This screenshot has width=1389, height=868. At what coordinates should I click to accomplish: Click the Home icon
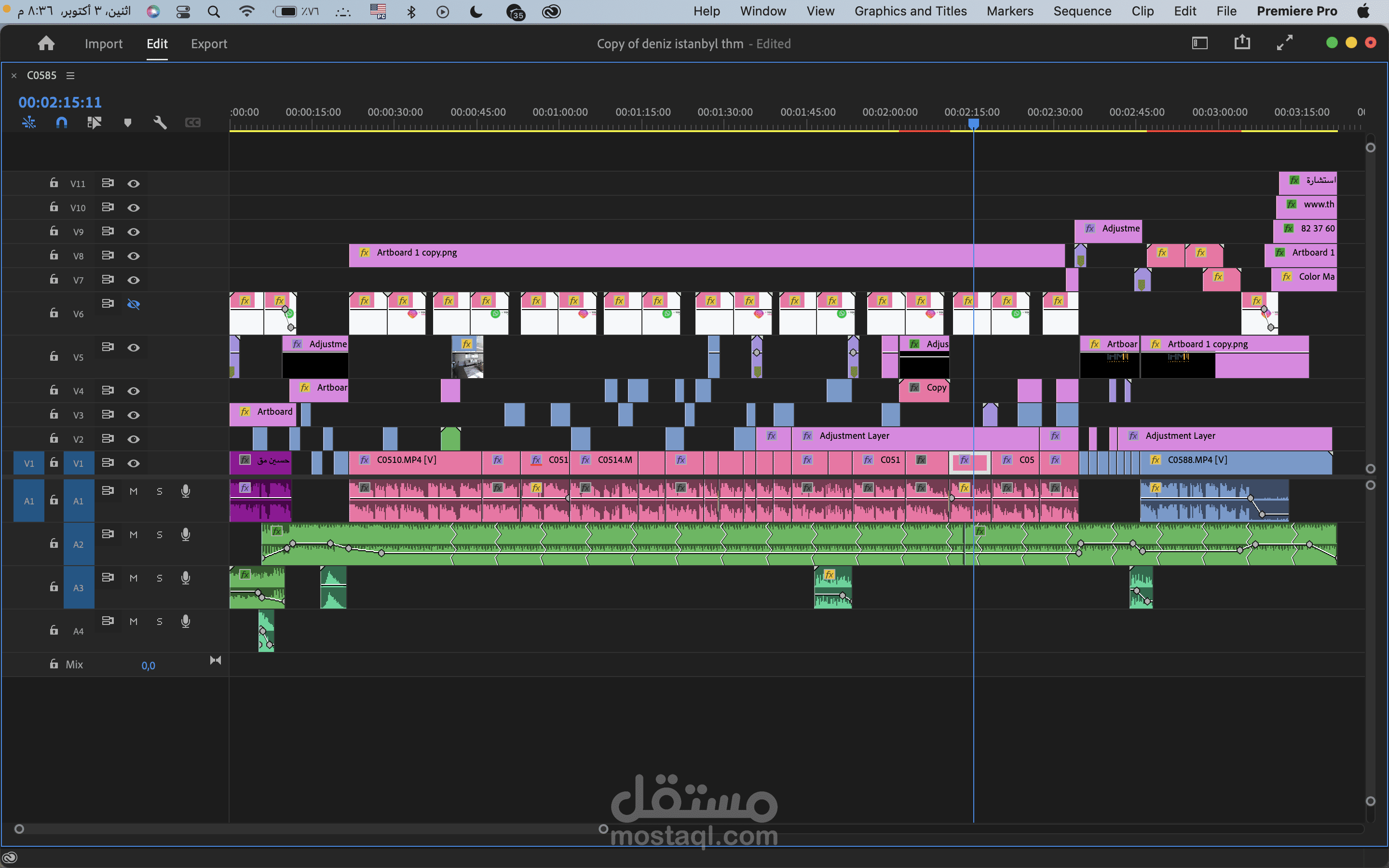point(46,43)
